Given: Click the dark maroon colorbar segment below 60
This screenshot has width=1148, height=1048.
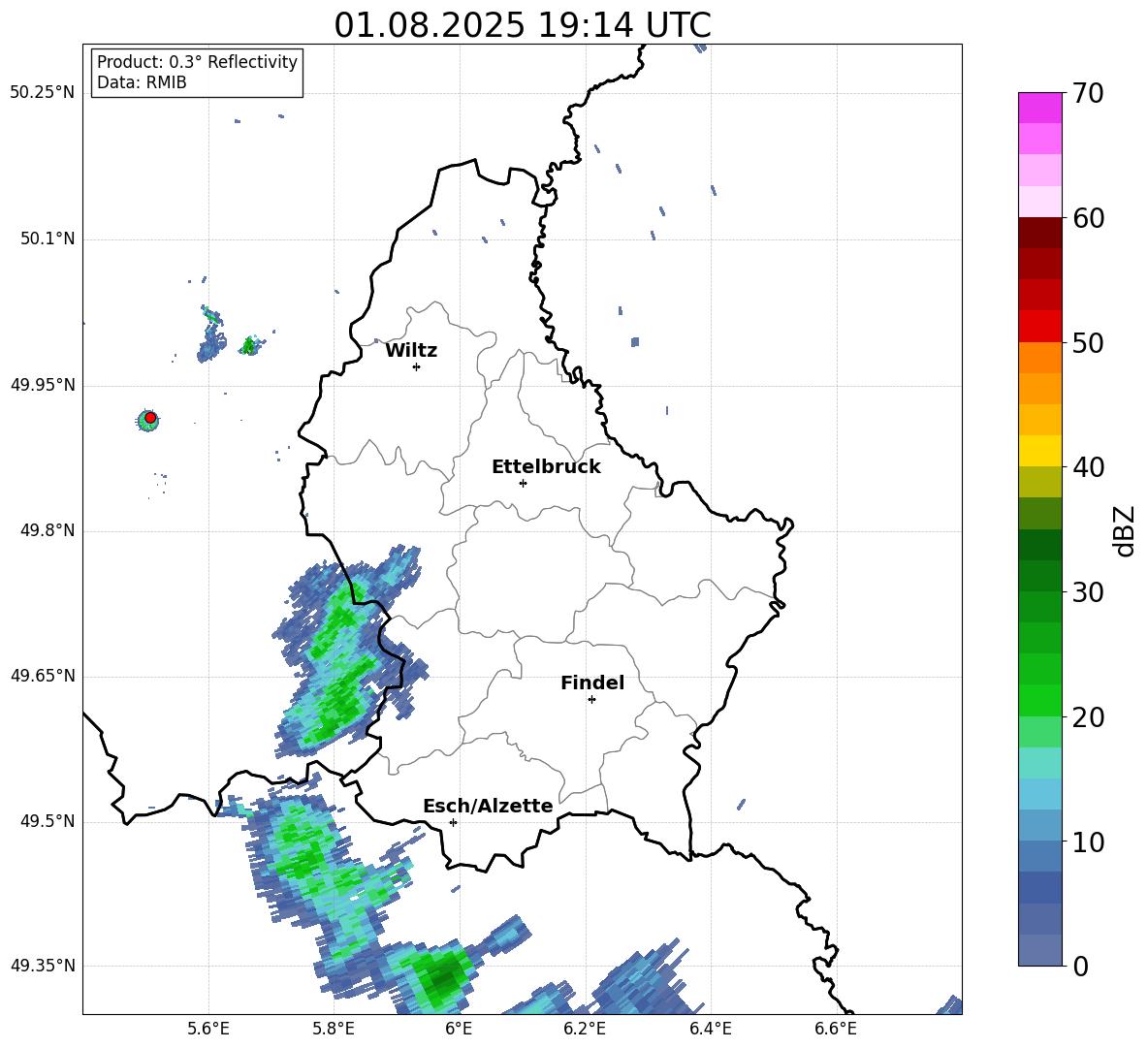Looking at the screenshot, I should click(x=1039, y=233).
